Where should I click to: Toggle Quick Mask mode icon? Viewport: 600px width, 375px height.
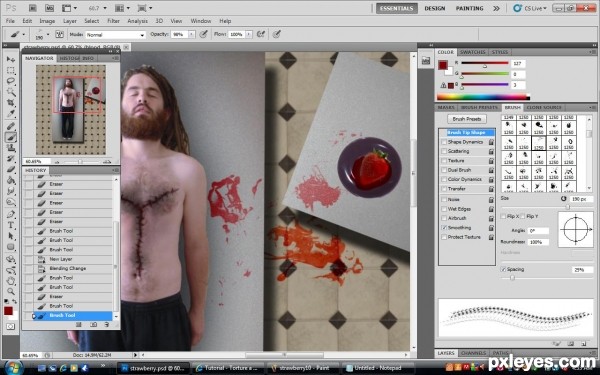[10, 326]
